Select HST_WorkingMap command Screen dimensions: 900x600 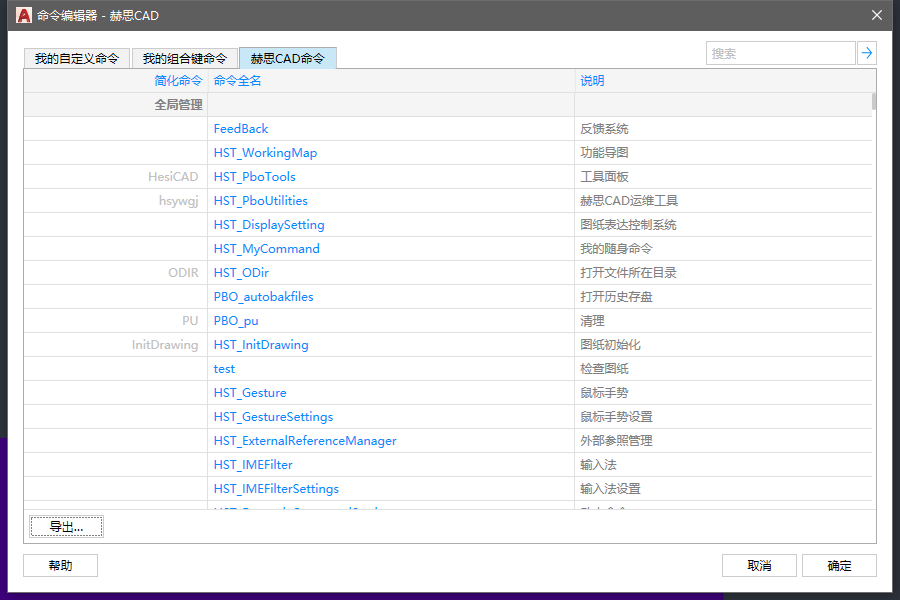coord(265,153)
